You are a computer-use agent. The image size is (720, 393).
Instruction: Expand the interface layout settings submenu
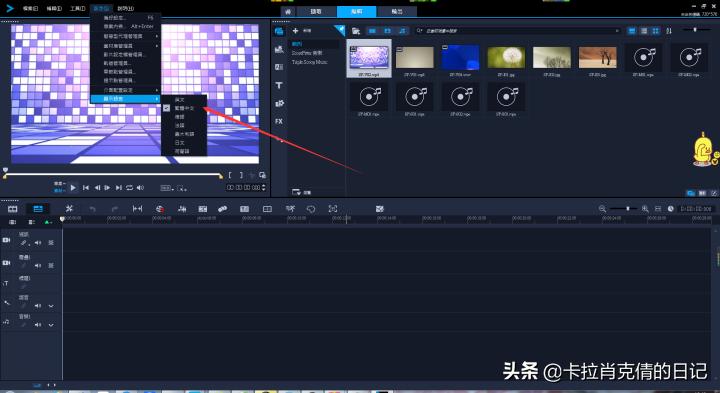pyautogui.click(x=125, y=90)
